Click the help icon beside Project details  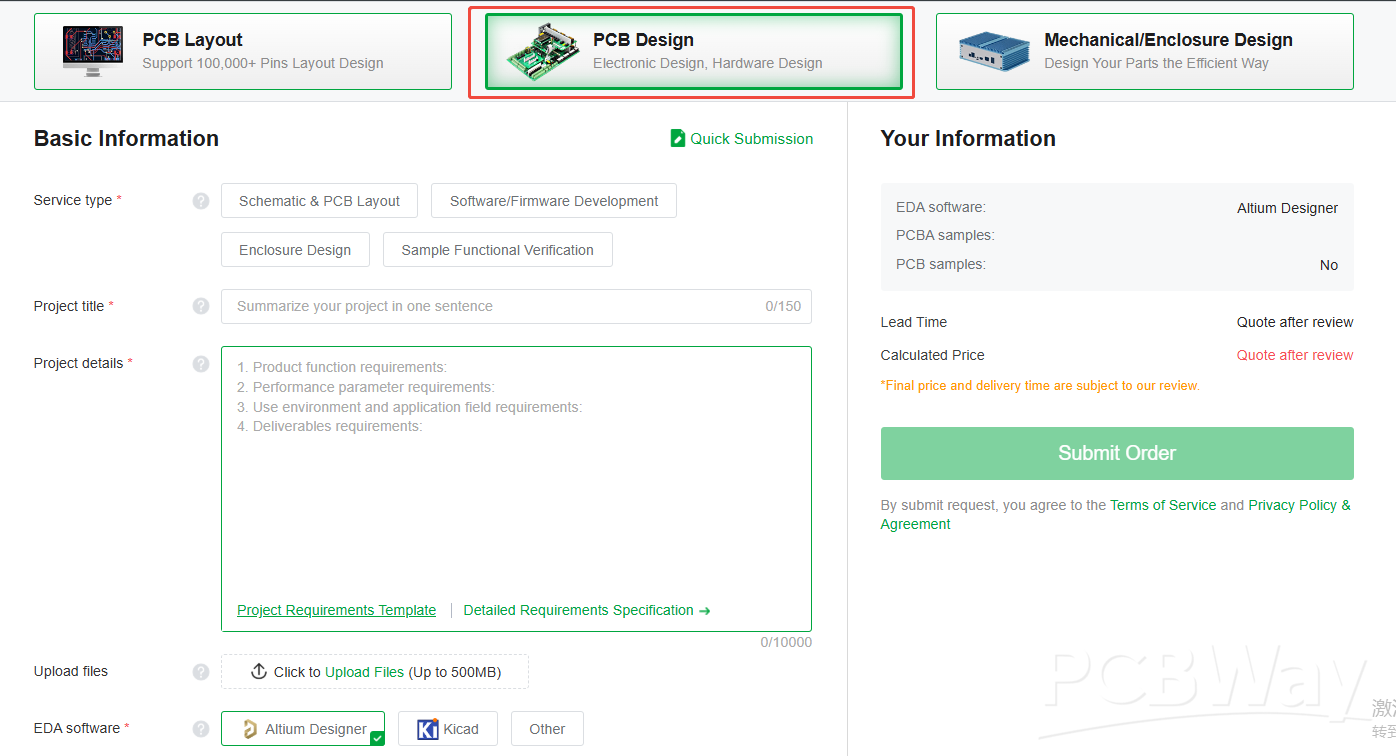[201, 363]
